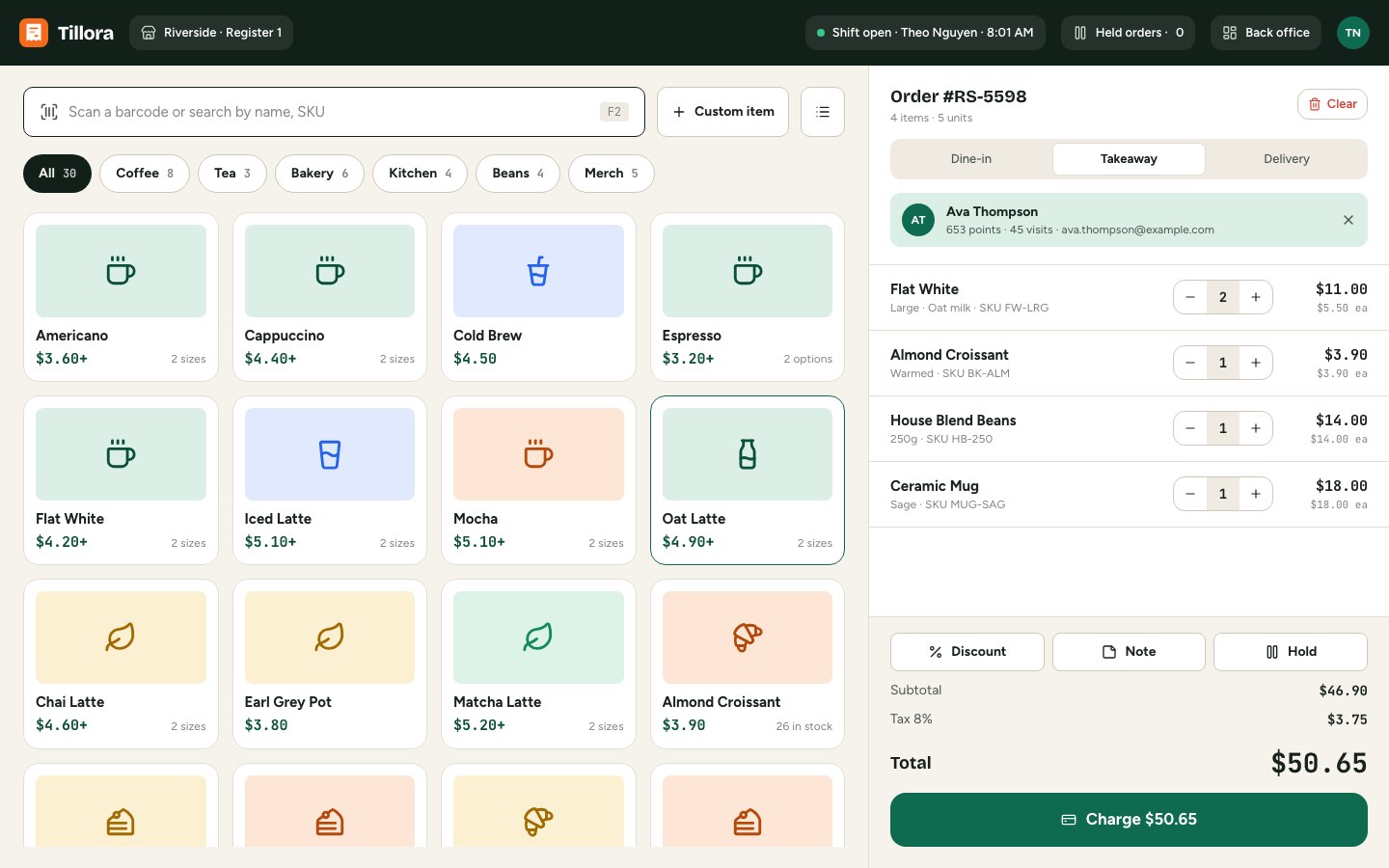The height and width of the screenshot is (868, 1389).
Task: Filter products by Beans category
Action: point(518,174)
